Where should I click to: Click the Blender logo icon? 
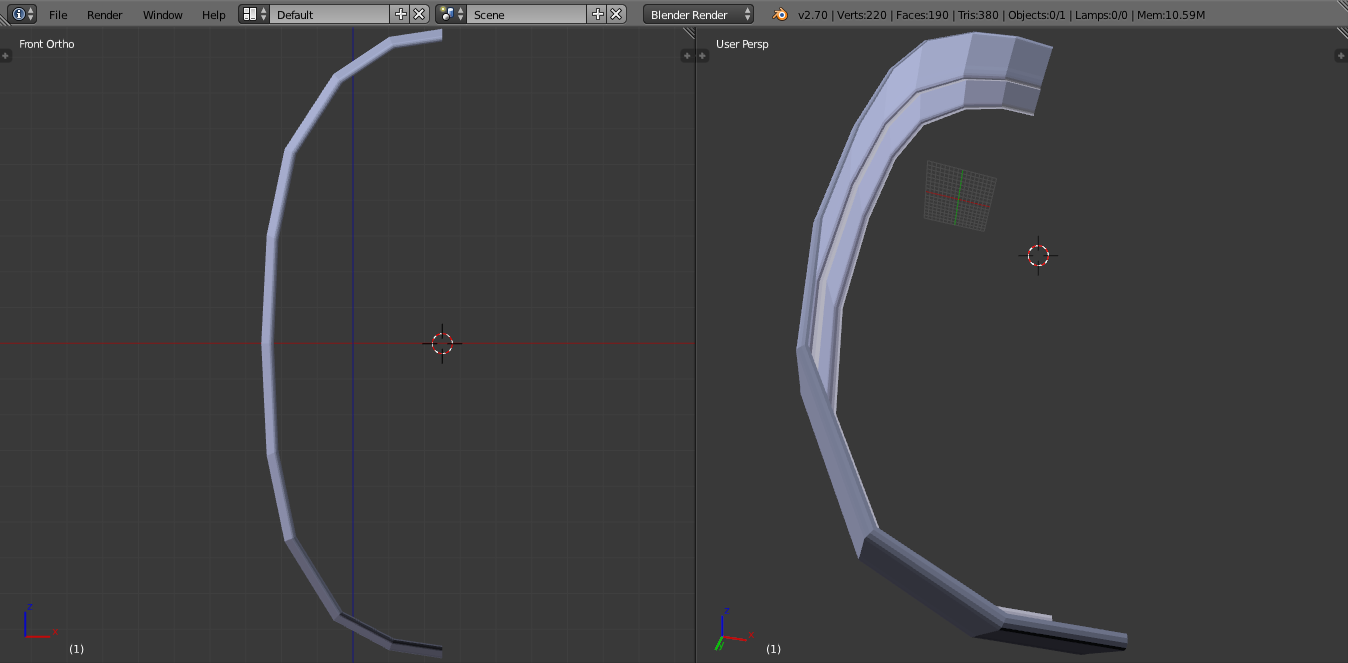coord(779,14)
